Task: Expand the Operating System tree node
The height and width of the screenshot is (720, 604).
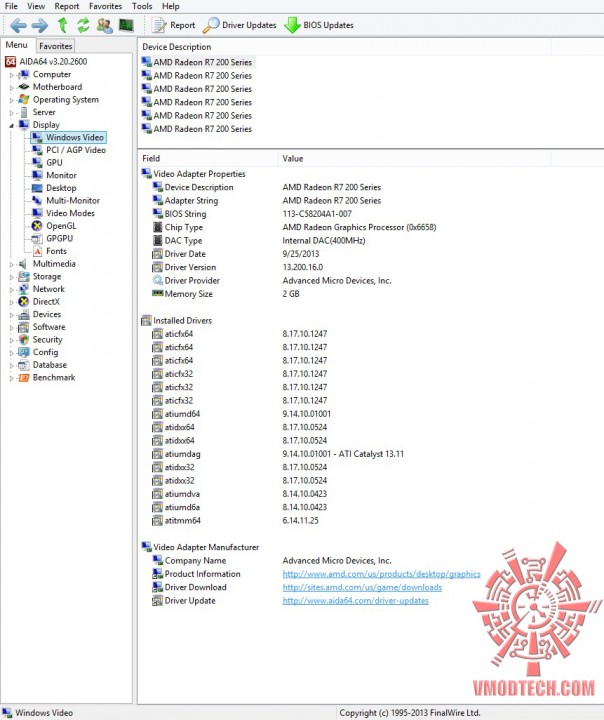Action: tap(12, 100)
